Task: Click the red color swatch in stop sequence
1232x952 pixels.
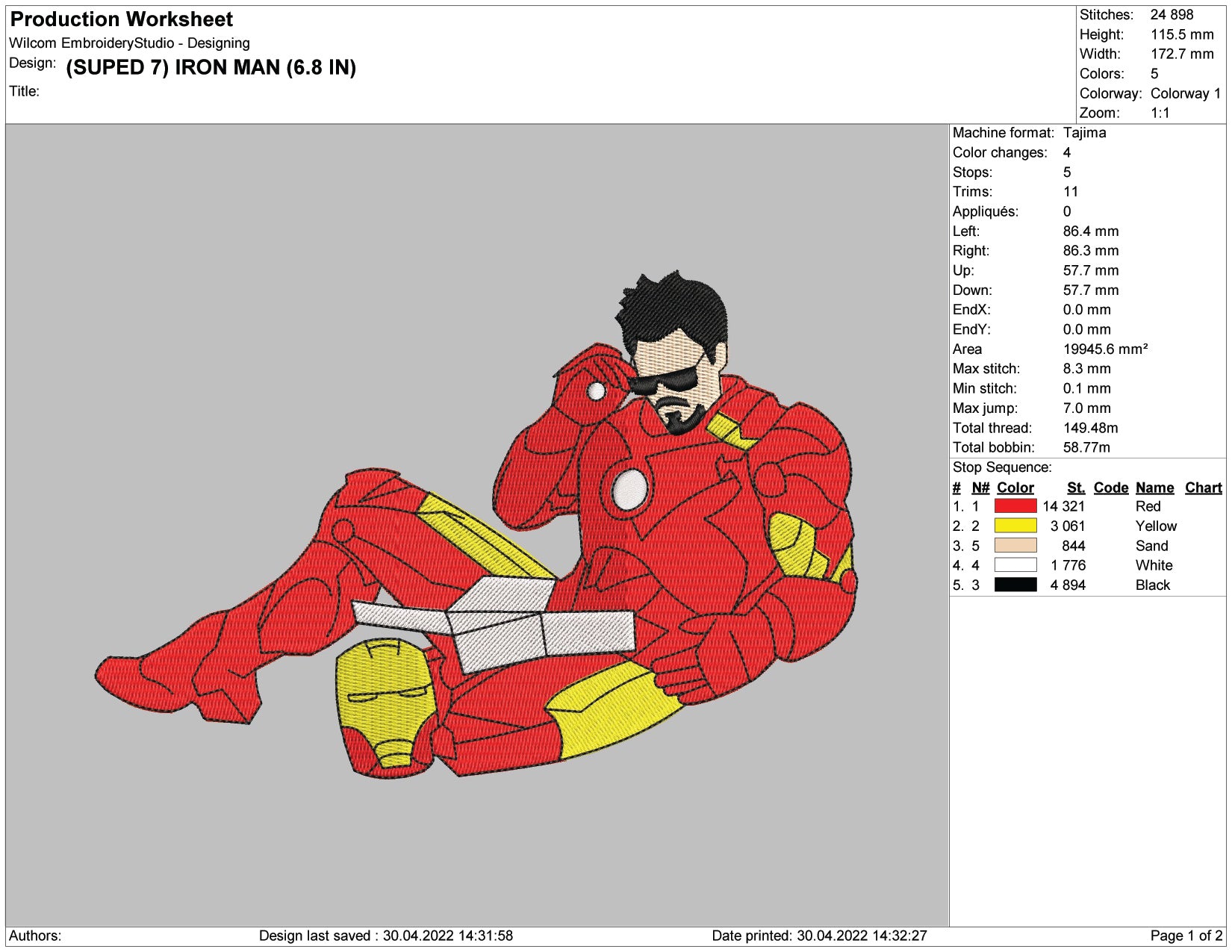Action: click(1015, 506)
